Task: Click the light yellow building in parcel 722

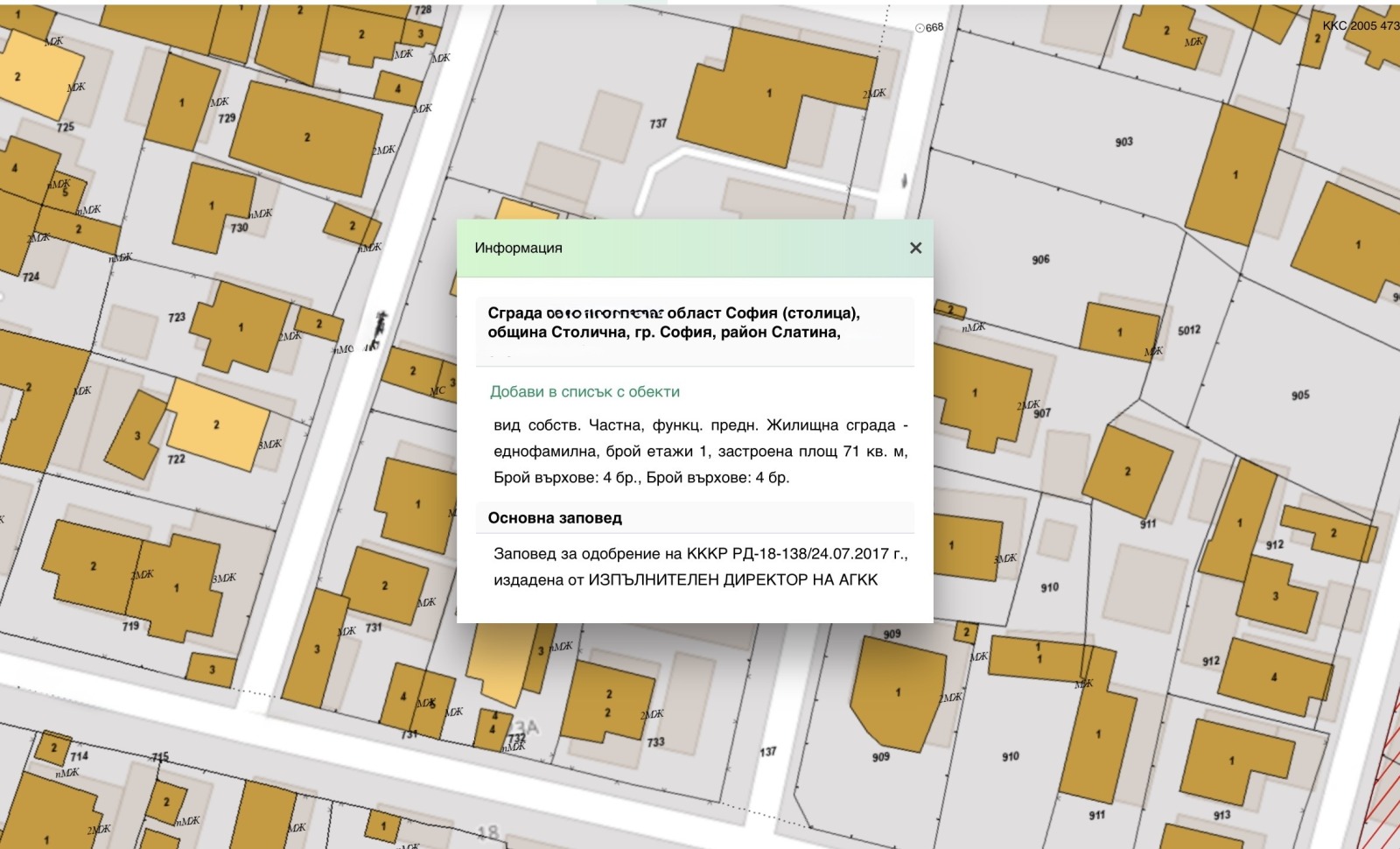Action: [x=217, y=424]
